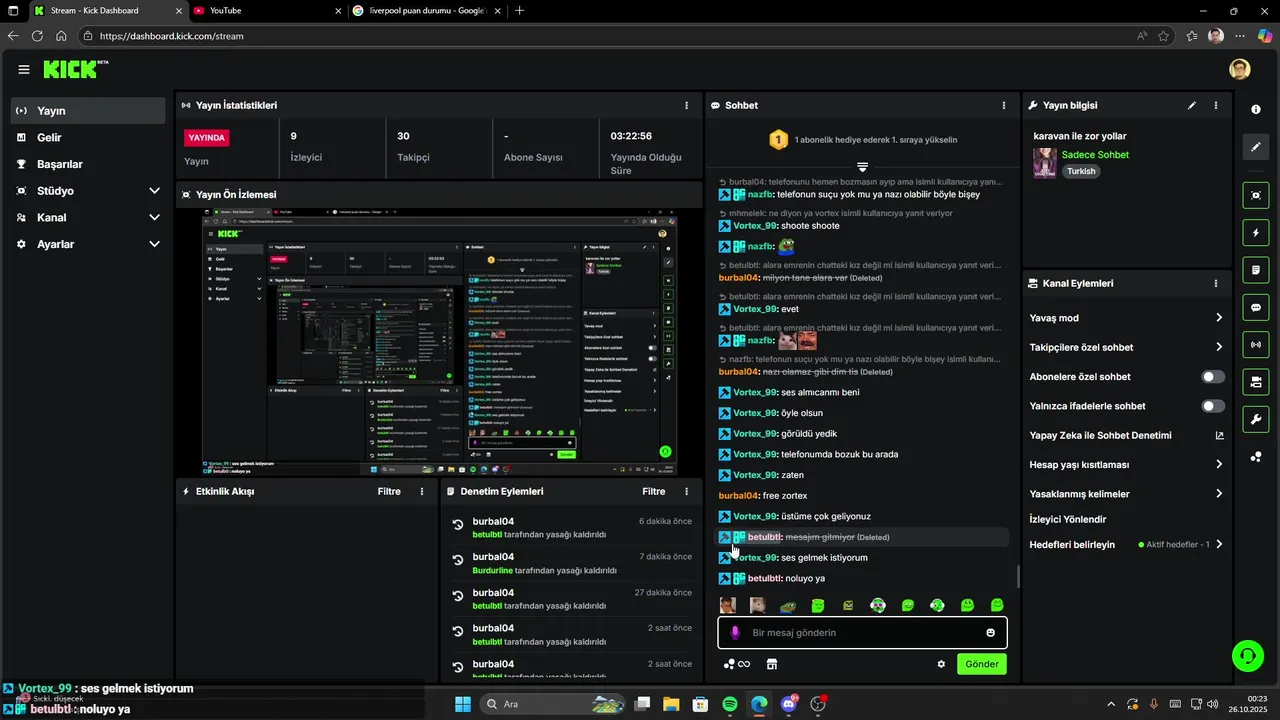Toggle the broadcast signal icon in right sidebar
Viewport: 1280px width, 720px height.
click(1256, 345)
